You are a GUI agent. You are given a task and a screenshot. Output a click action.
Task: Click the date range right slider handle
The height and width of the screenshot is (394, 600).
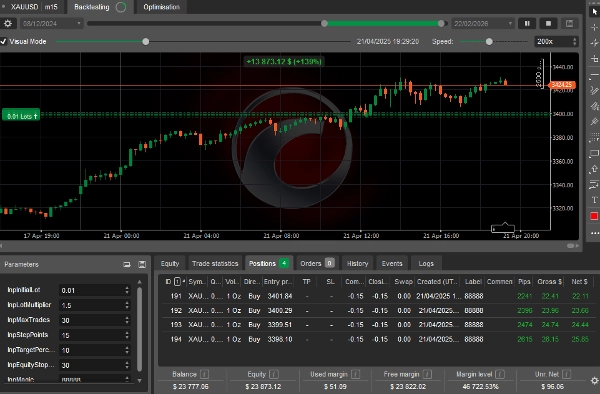pyautogui.click(x=441, y=23)
